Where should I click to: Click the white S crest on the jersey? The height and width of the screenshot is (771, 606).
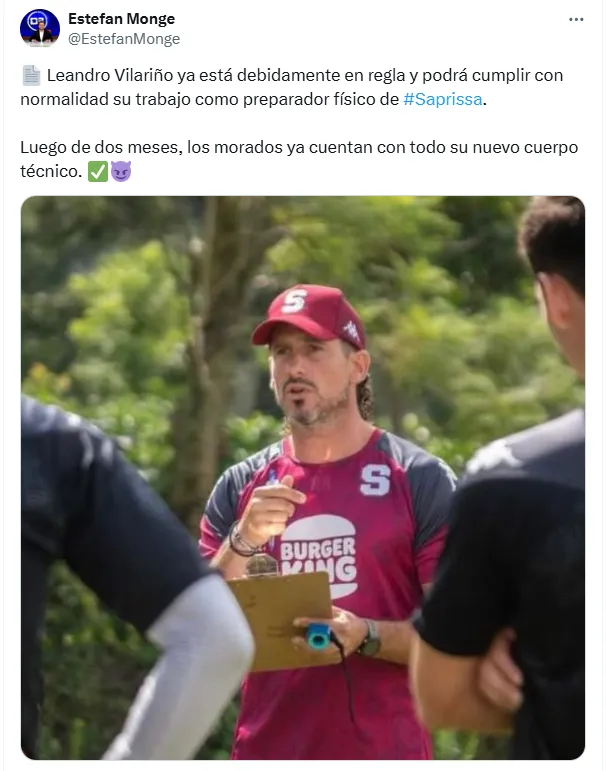click(x=375, y=479)
